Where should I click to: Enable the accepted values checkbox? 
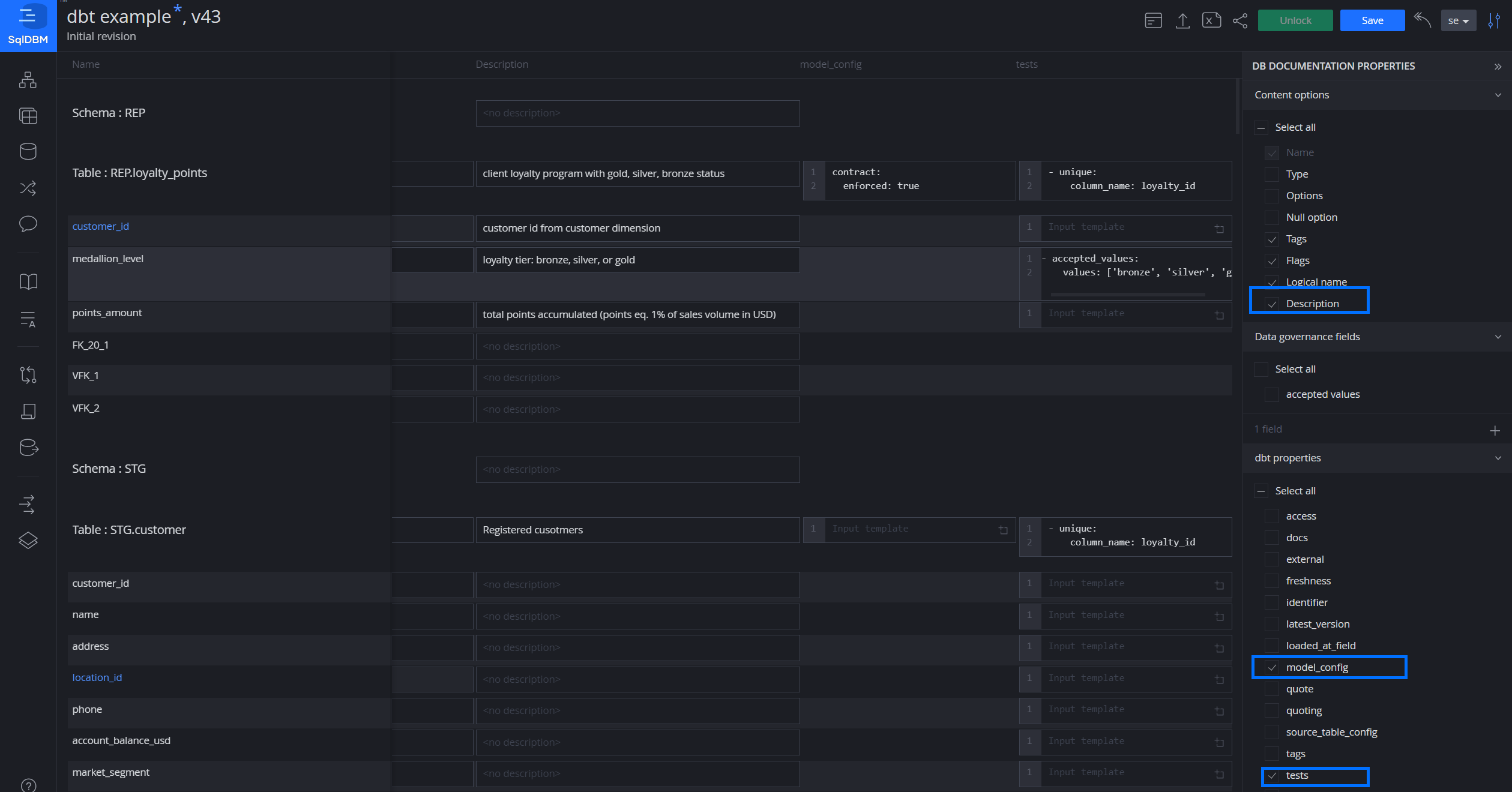click(x=1271, y=394)
